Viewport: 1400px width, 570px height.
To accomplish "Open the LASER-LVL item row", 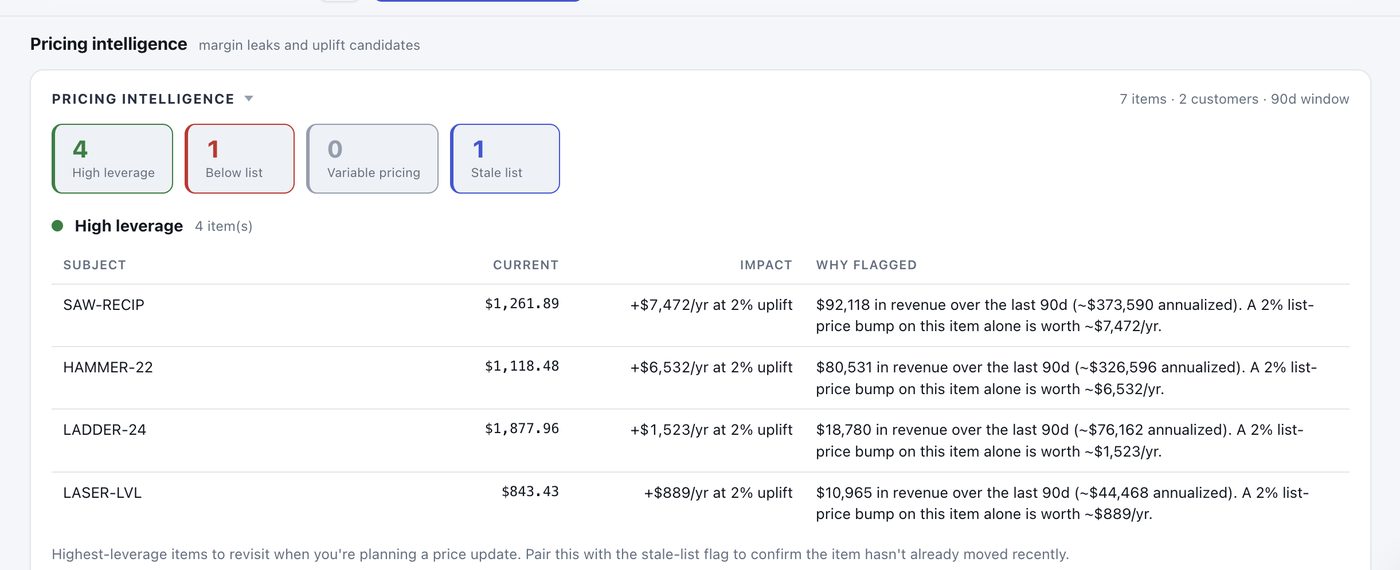I will click(700, 503).
